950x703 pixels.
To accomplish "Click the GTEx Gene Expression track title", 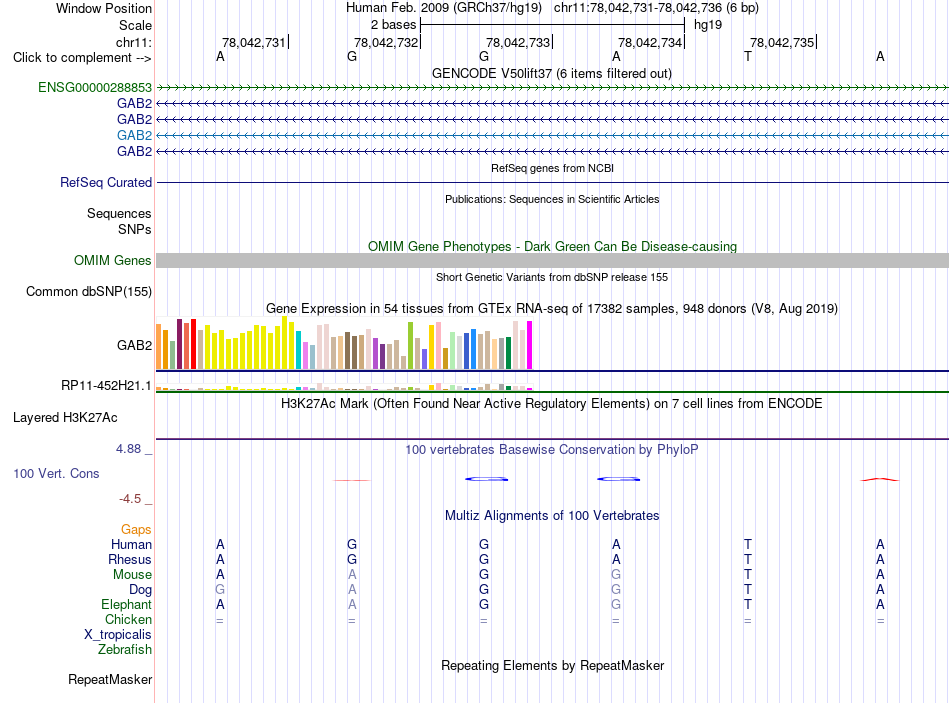I will [552, 308].
